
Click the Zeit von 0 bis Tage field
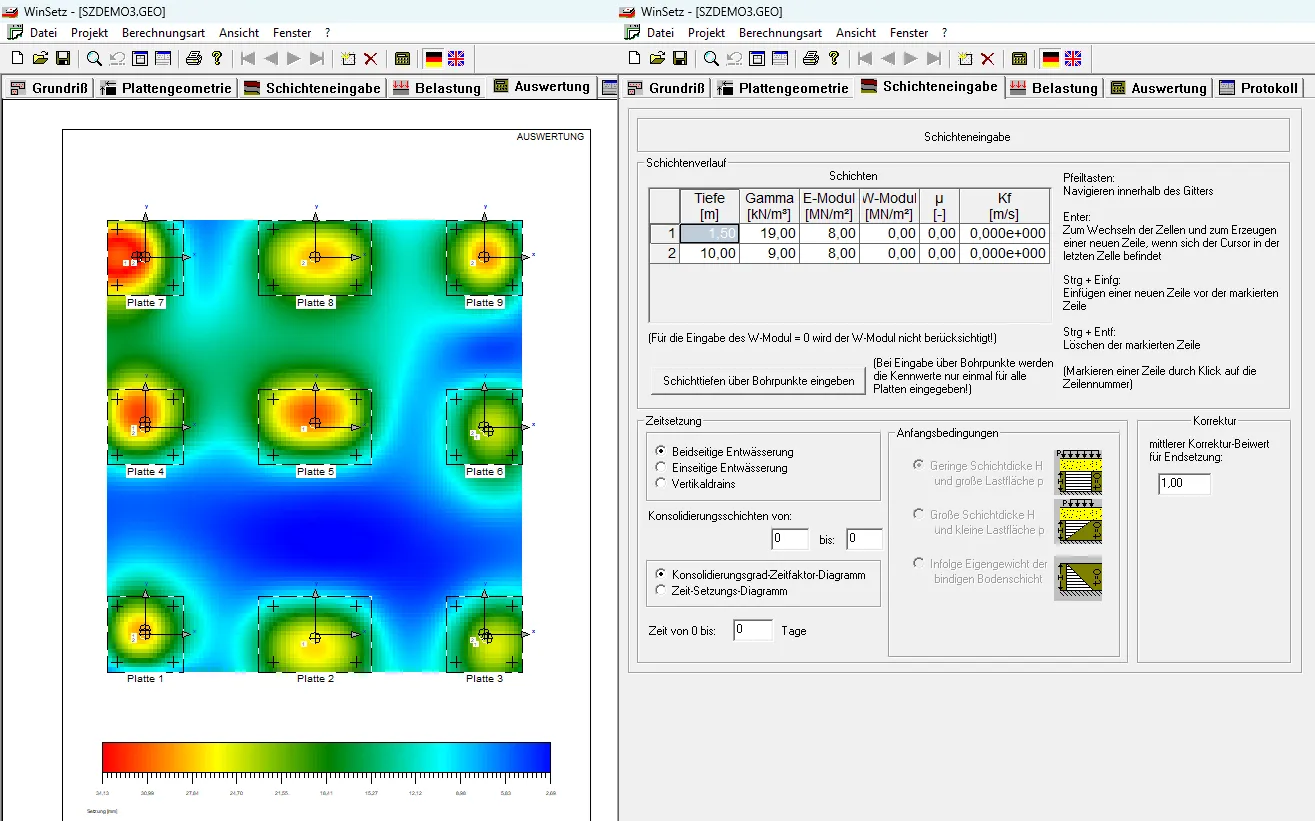[x=753, y=631]
